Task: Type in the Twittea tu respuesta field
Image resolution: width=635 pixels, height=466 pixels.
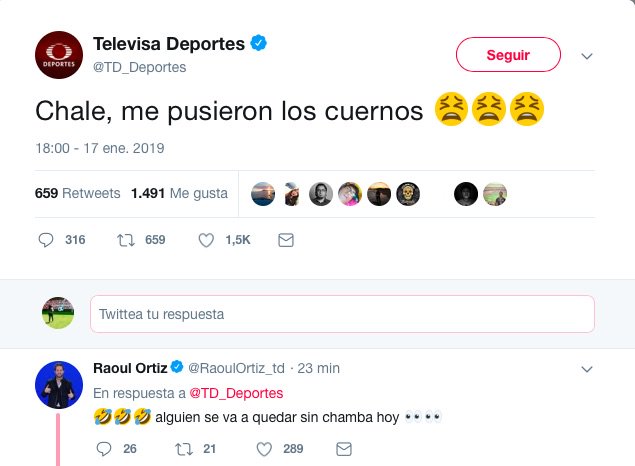Action: (342, 314)
